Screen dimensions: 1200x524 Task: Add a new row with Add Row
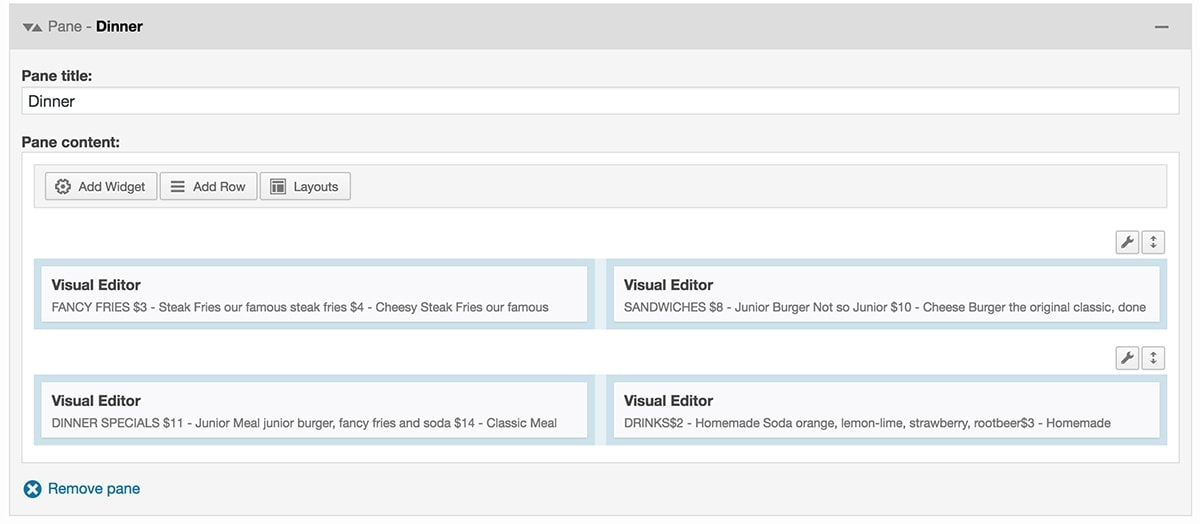208,186
